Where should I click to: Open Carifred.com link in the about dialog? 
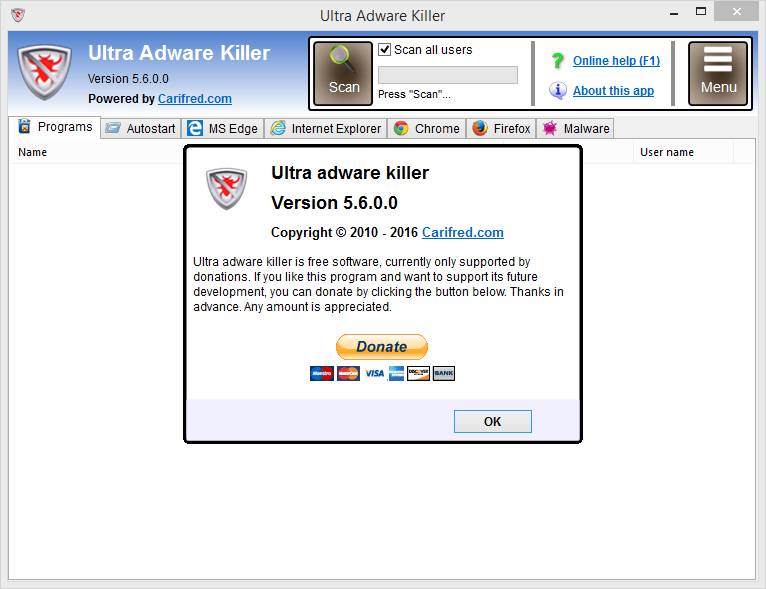[x=463, y=232]
